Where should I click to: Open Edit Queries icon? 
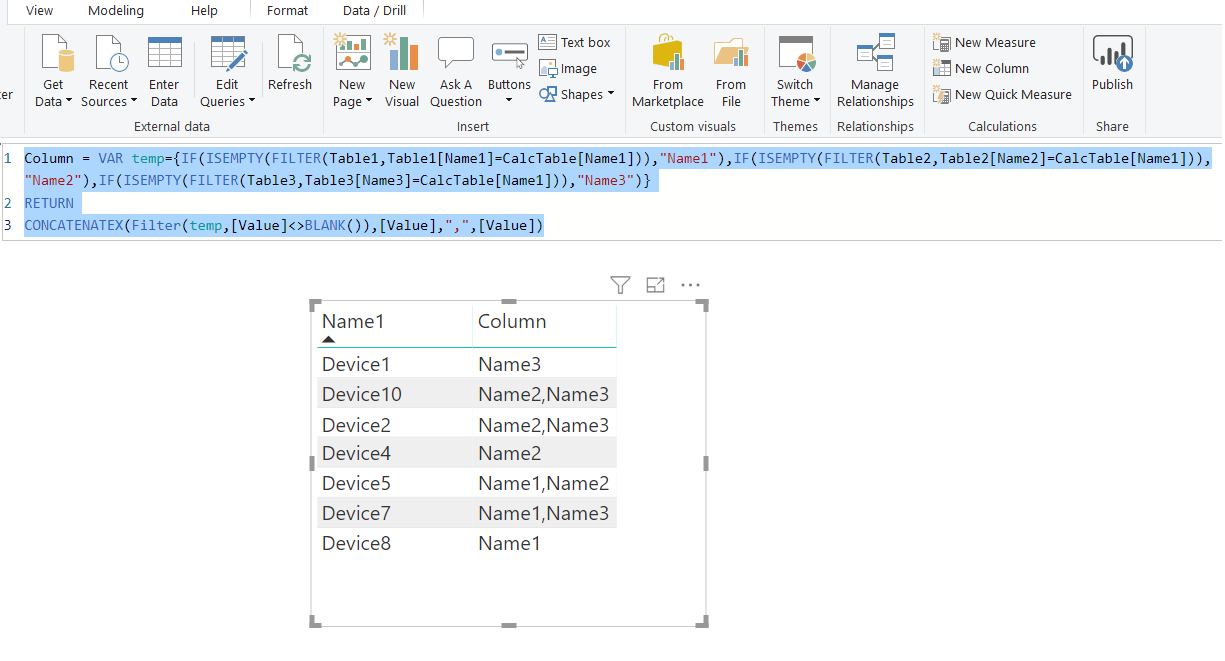pos(228,53)
